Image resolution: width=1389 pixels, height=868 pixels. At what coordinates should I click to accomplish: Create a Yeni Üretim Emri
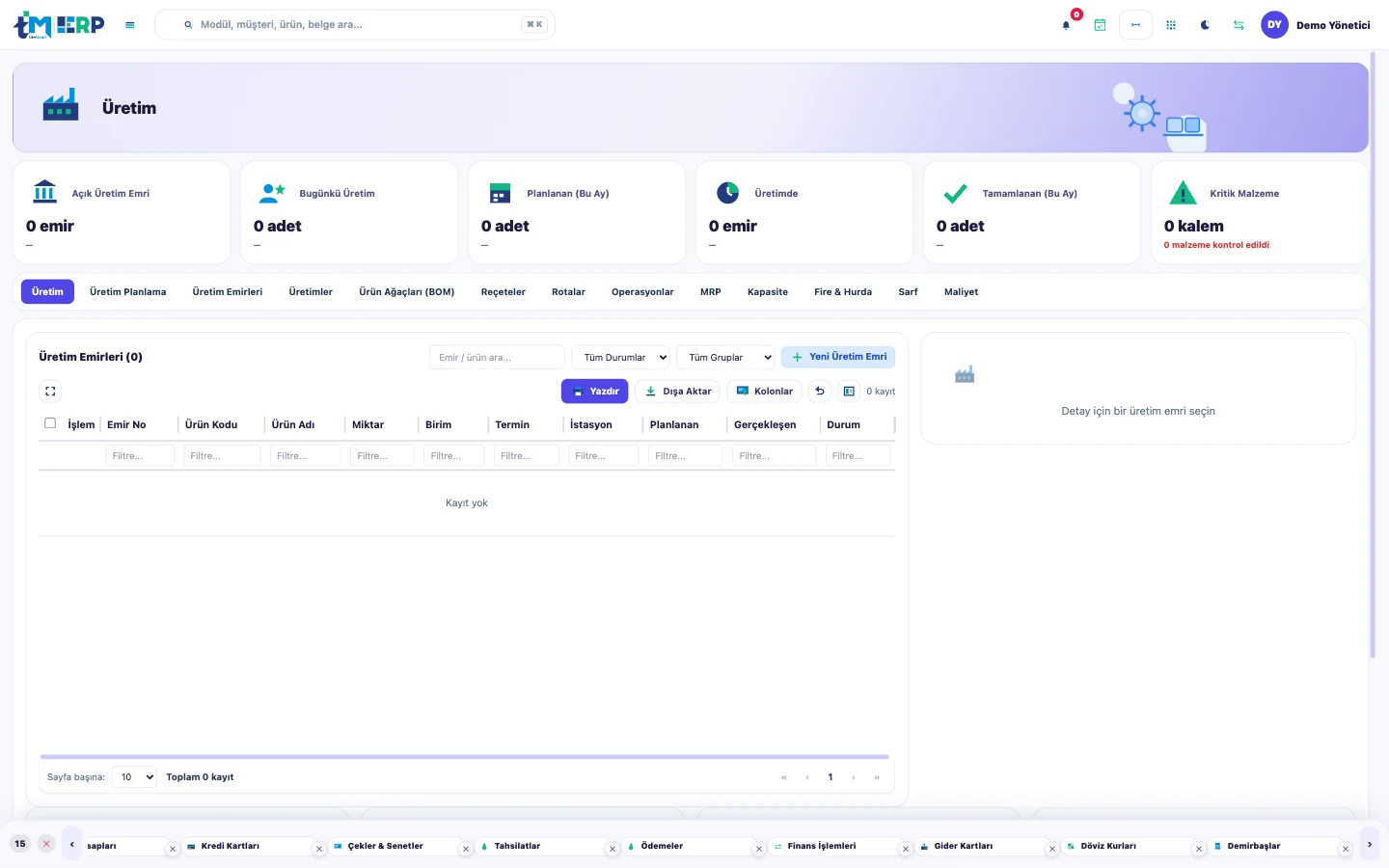coord(838,357)
